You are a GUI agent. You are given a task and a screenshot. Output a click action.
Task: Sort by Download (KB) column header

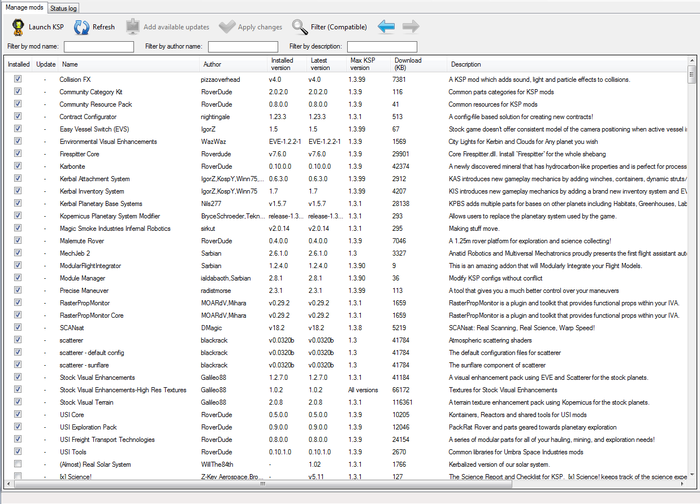[419, 64]
